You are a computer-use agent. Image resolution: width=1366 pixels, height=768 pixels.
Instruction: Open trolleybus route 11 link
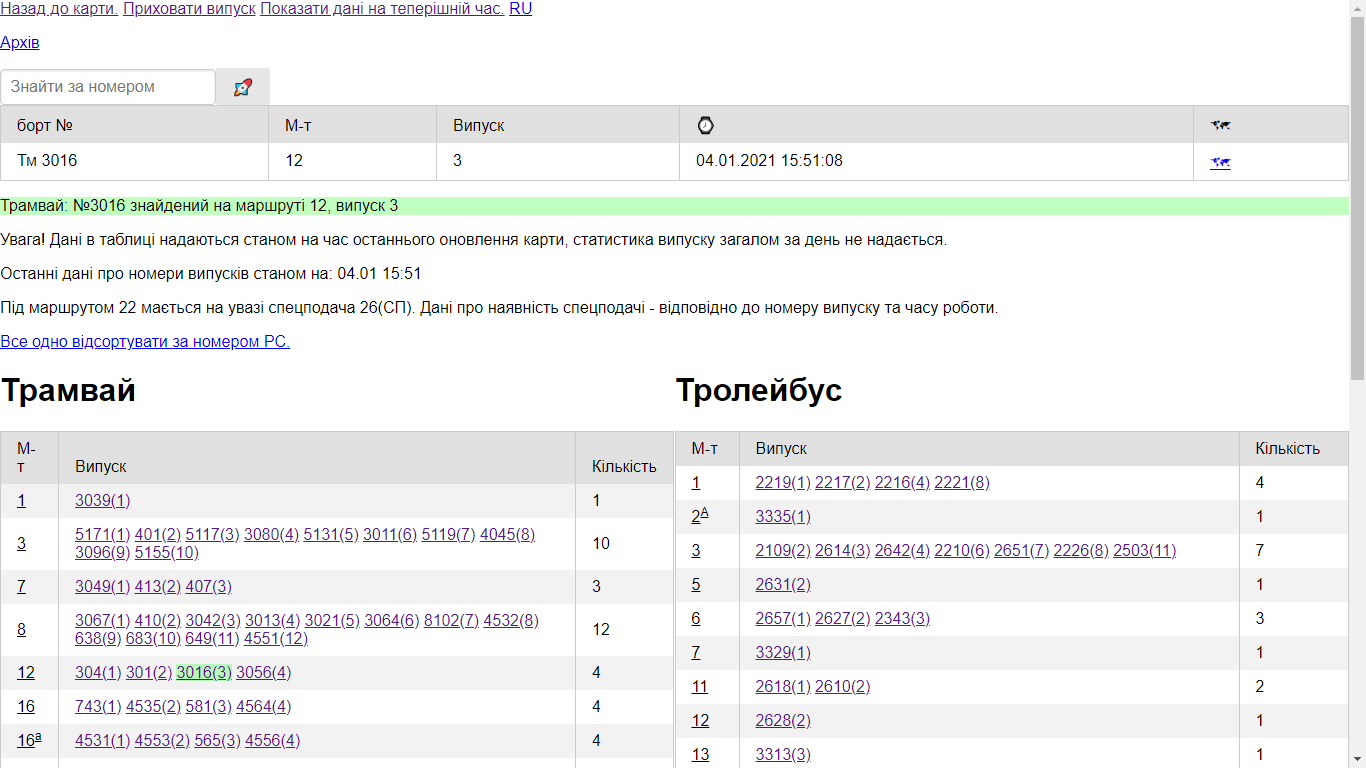coord(700,687)
